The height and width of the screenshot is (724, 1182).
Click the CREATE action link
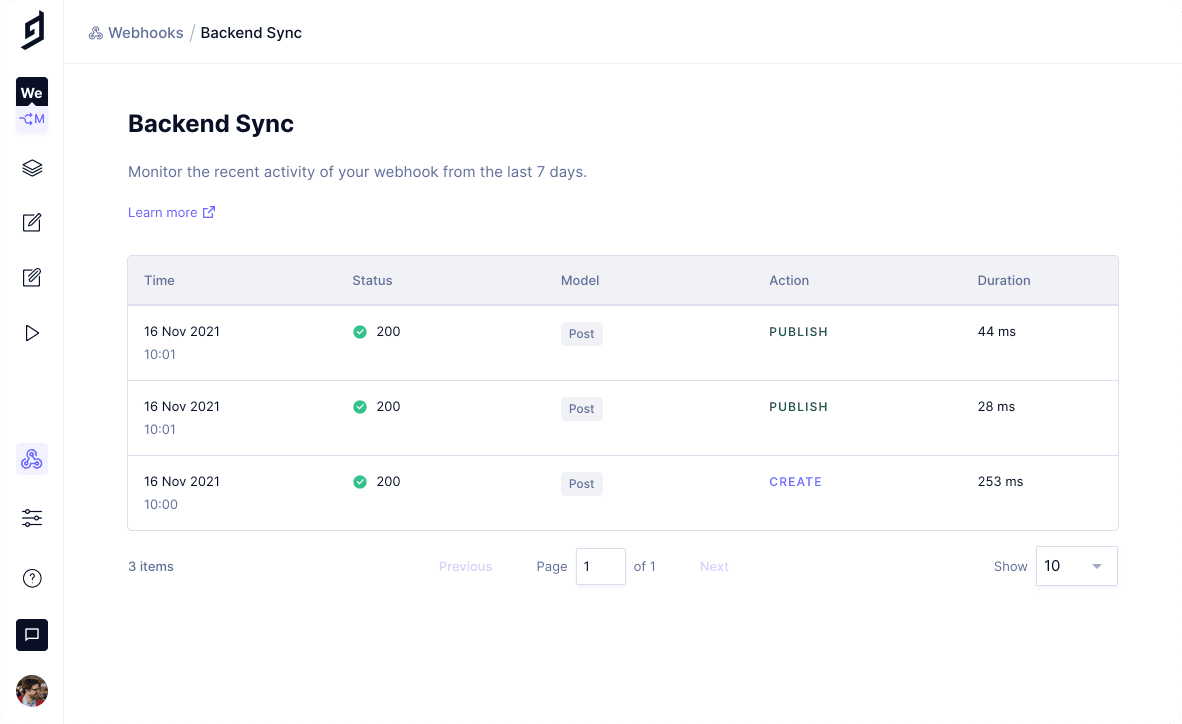795,481
